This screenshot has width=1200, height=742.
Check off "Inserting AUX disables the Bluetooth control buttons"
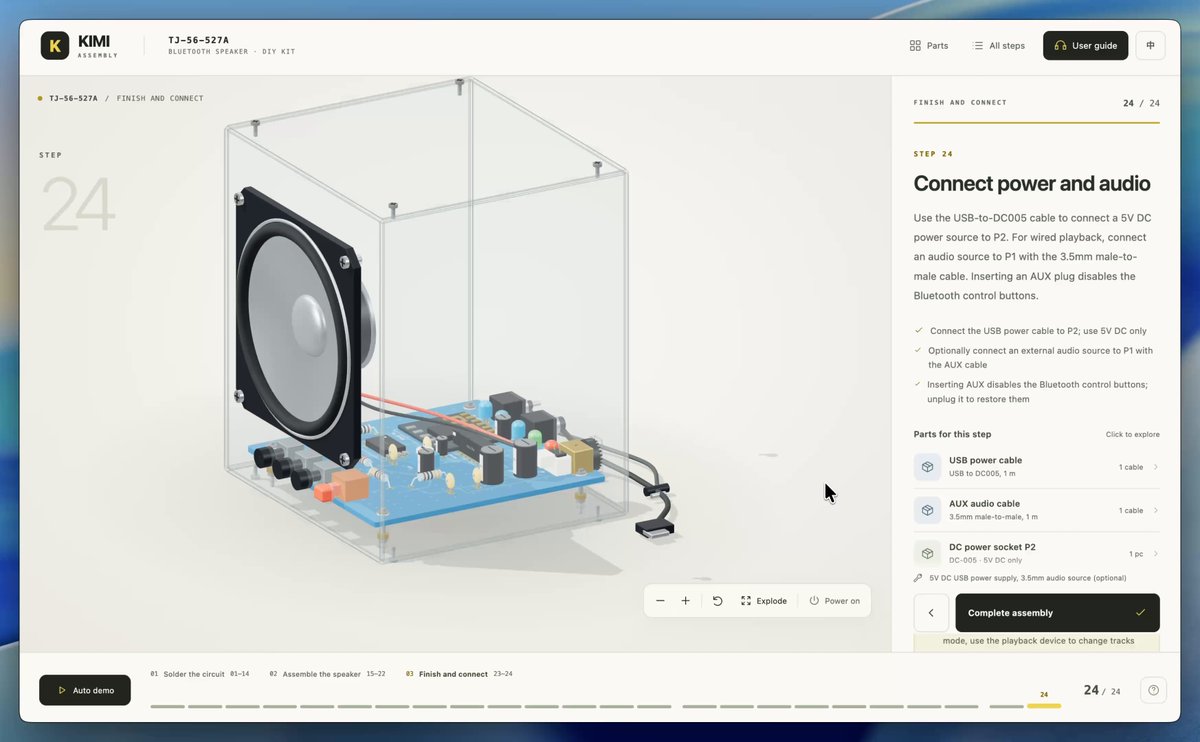coord(919,384)
